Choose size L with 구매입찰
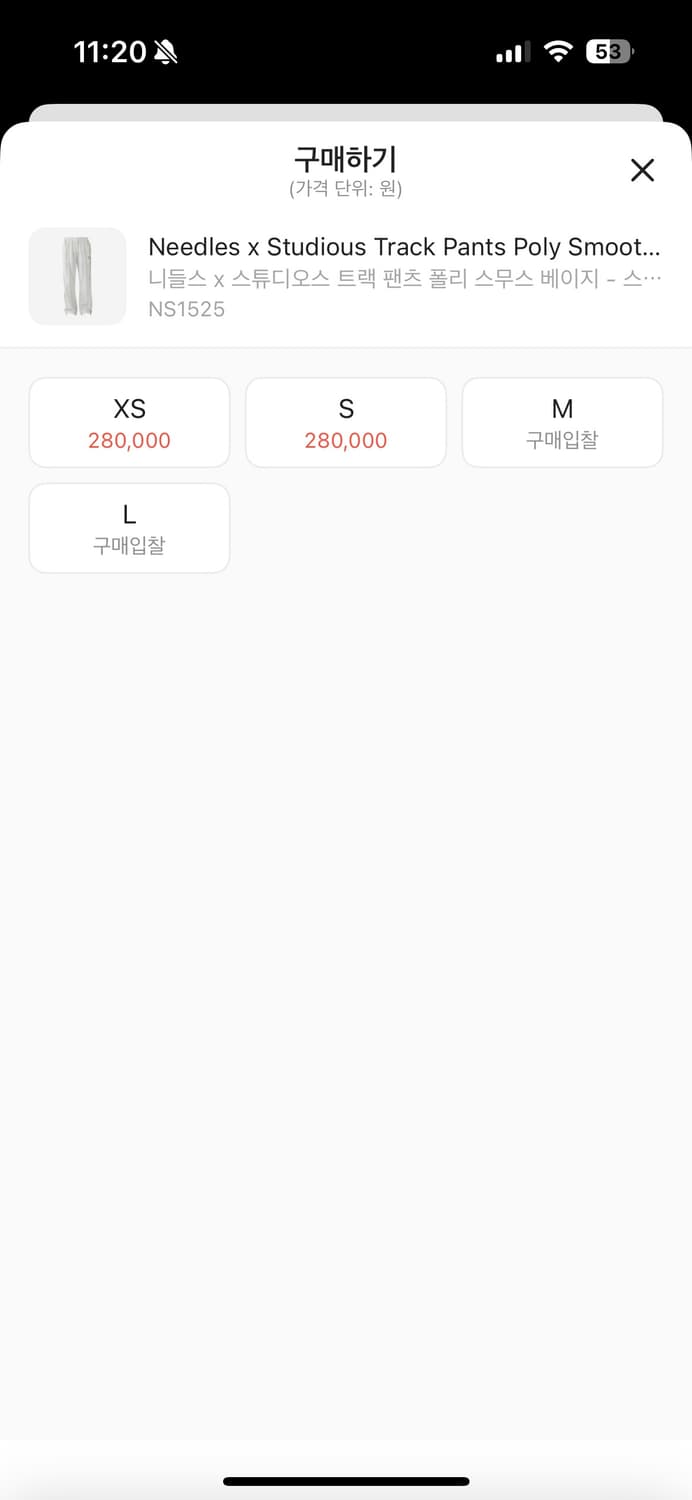The image size is (692, 1500). point(129,528)
